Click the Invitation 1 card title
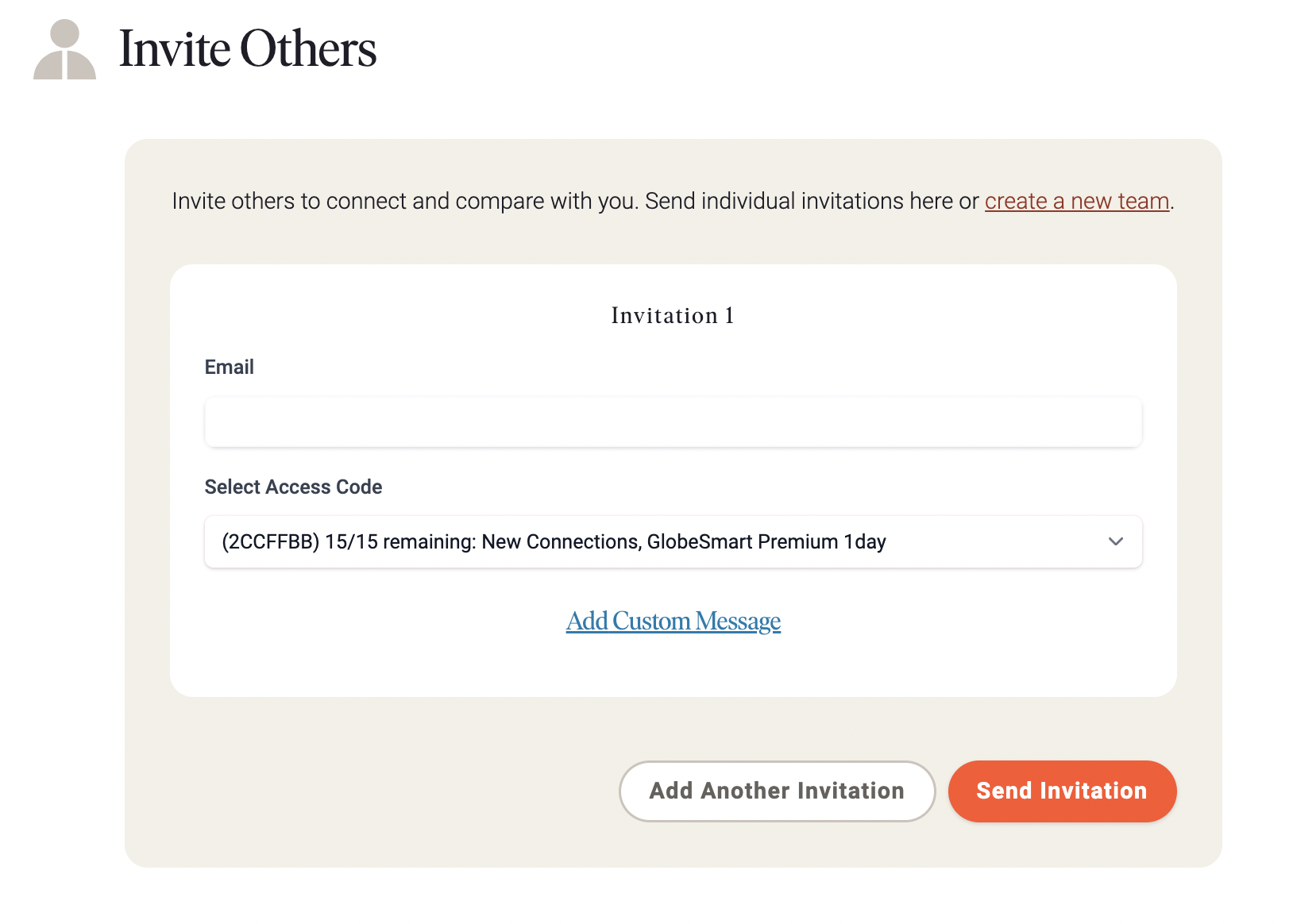1293x924 pixels. click(673, 316)
